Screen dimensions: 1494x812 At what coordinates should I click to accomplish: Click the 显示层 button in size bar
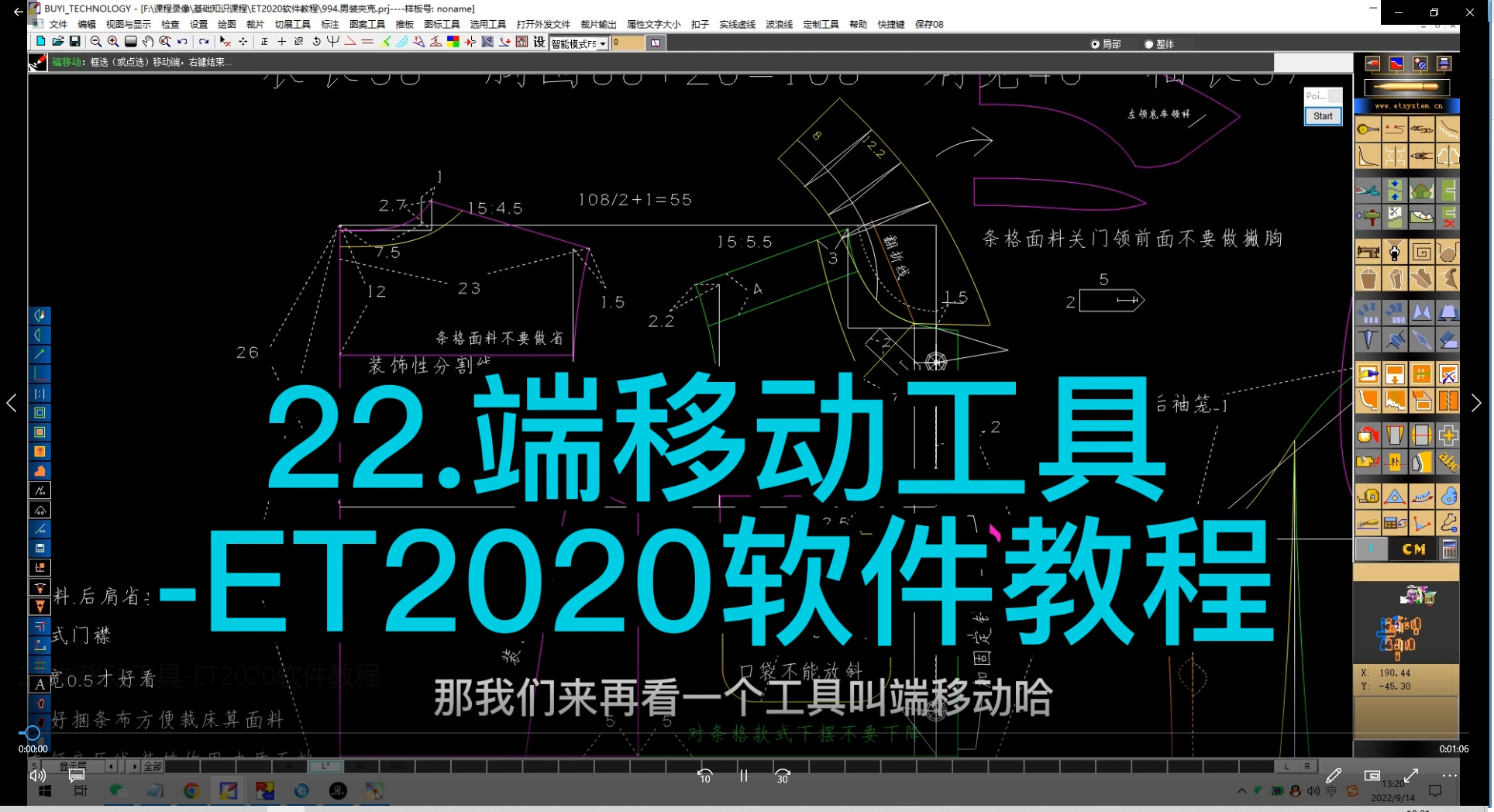point(73,766)
